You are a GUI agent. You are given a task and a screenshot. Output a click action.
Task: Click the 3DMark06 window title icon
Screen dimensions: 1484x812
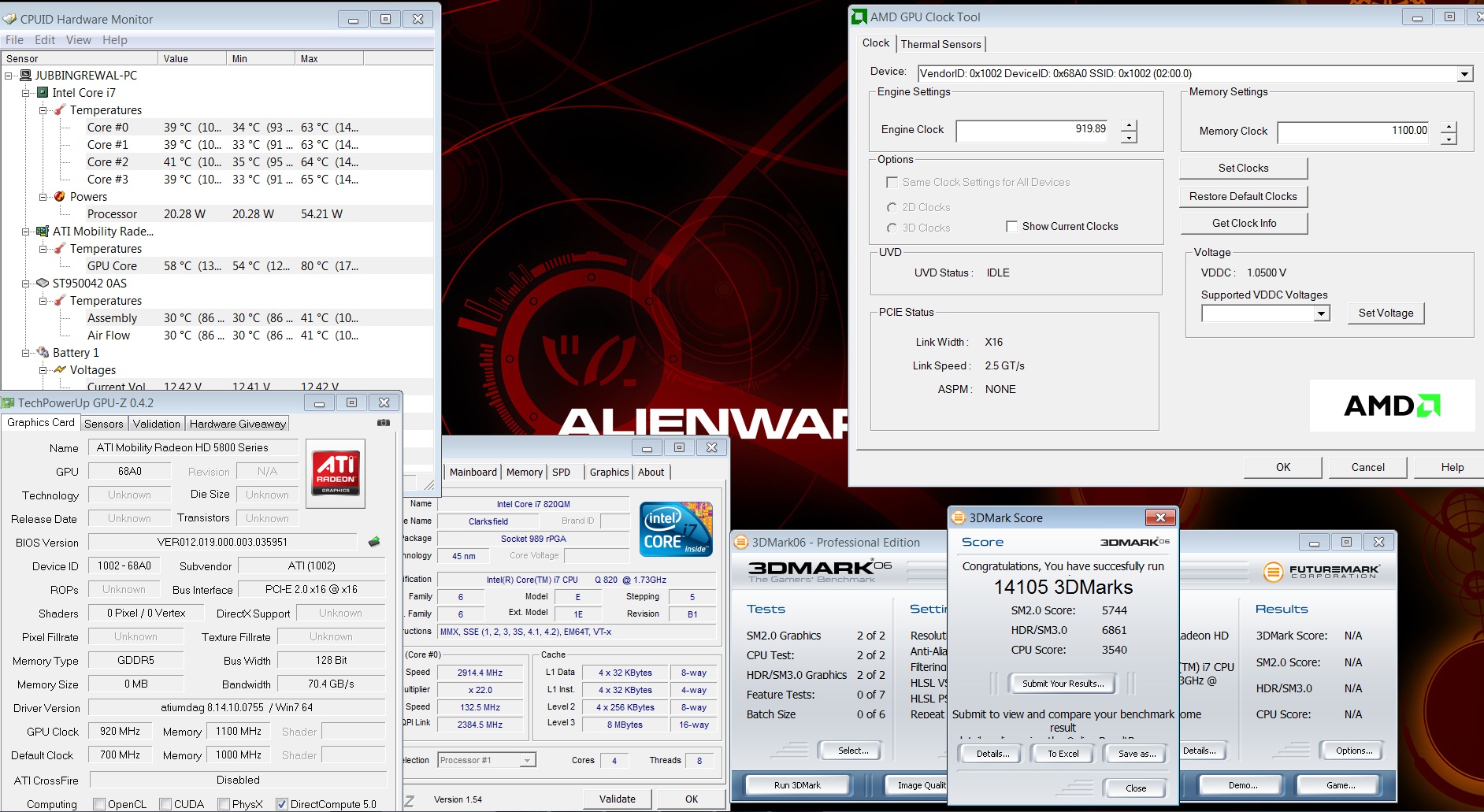[741, 542]
